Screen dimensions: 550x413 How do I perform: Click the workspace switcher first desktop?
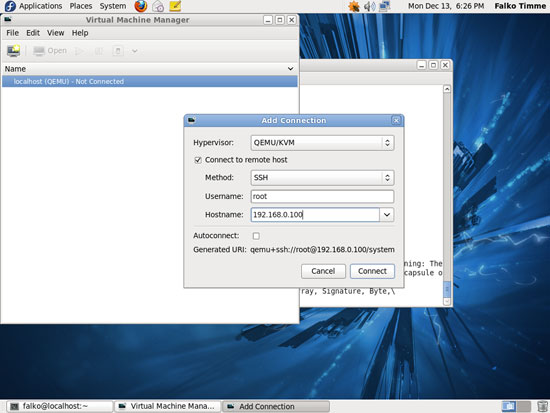(509, 406)
